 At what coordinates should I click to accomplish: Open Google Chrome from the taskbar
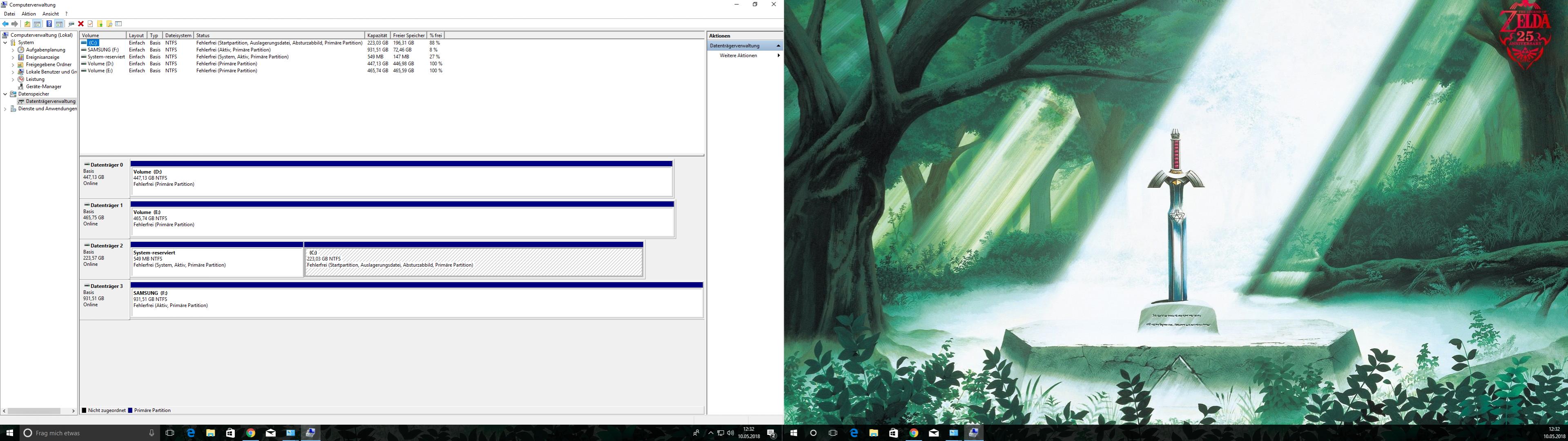point(250,433)
